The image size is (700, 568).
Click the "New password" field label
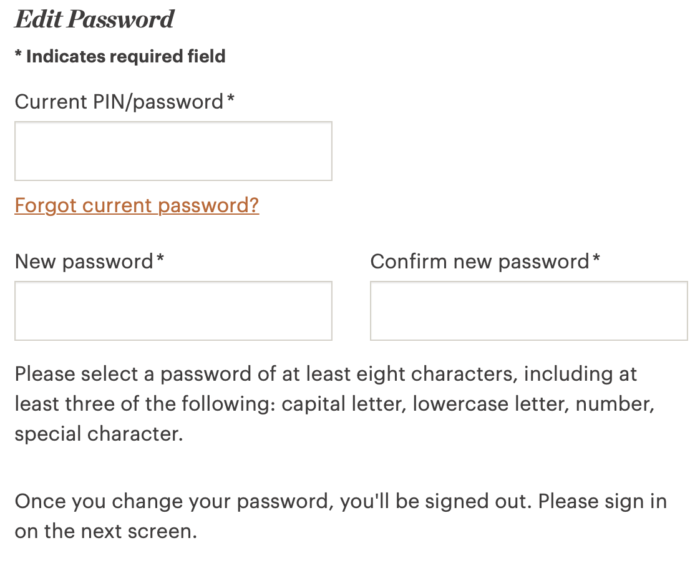click(84, 261)
